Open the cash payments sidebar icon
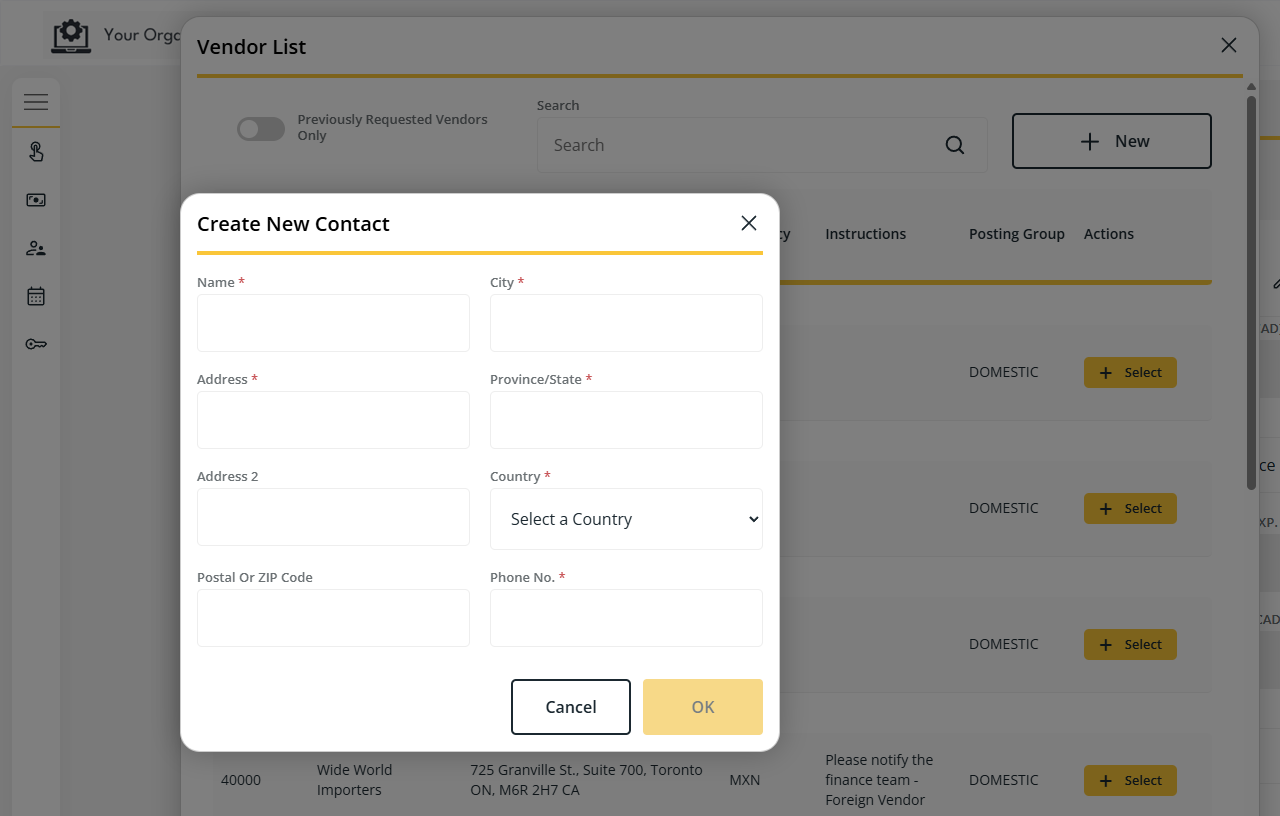Screen dimensions: 1280x816 36,200
